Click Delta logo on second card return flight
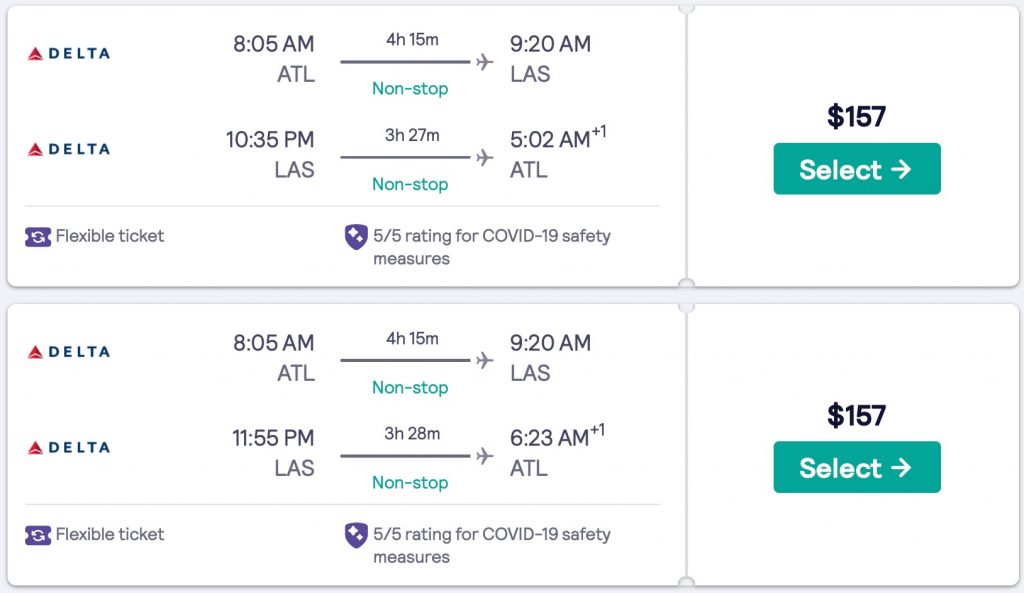 68,447
